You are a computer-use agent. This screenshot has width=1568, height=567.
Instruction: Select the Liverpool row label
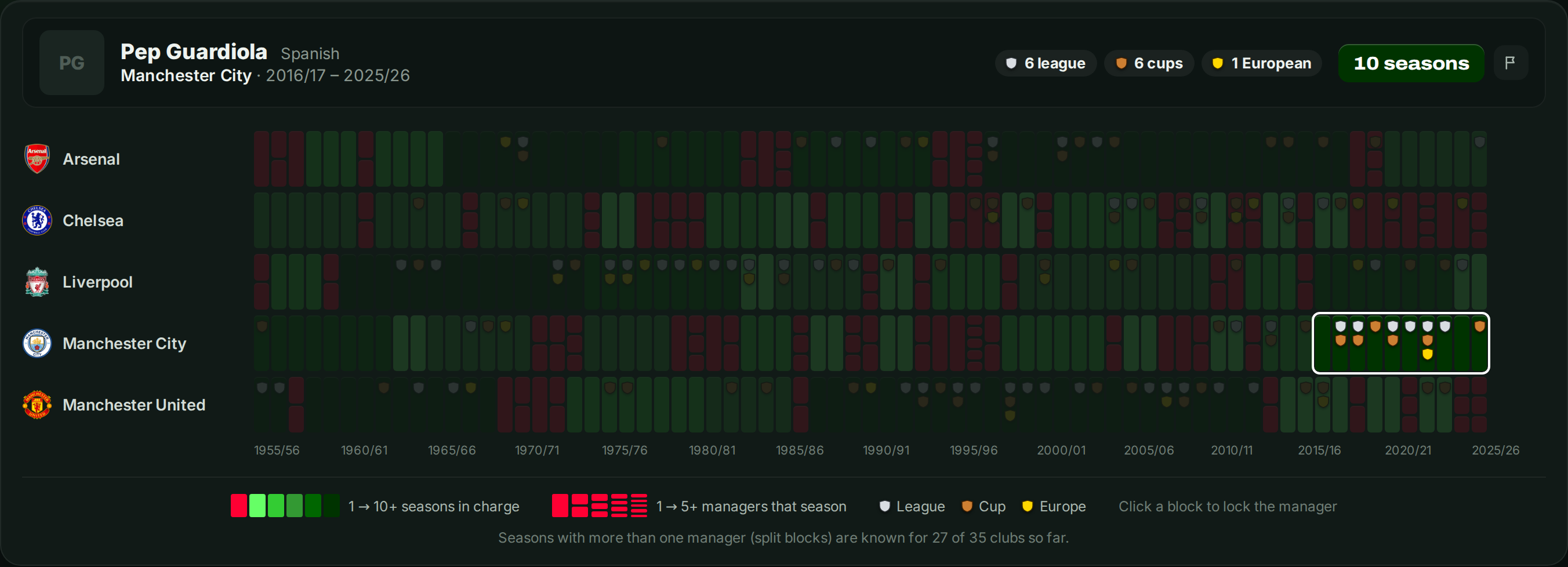click(x=97, y=282)
